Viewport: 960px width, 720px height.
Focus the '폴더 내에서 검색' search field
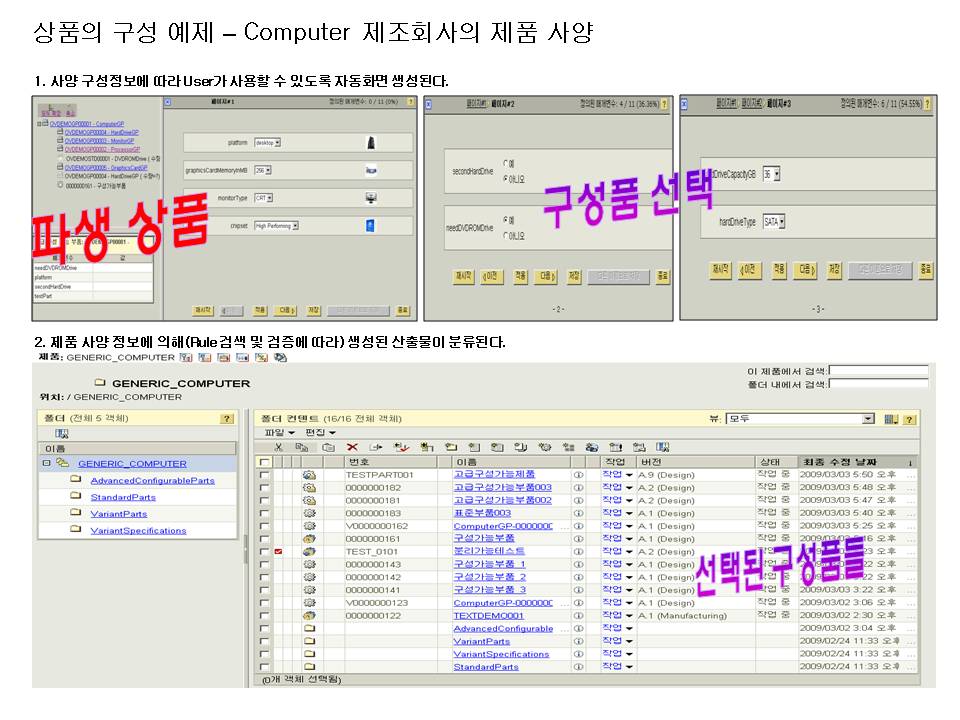click(879, 383)
